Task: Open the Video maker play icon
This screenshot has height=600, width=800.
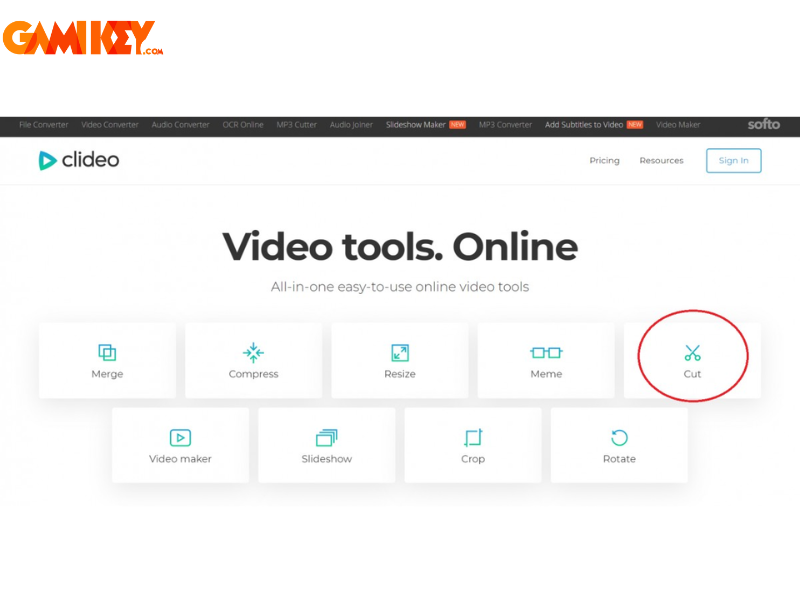Action: [x=180, y=438]
